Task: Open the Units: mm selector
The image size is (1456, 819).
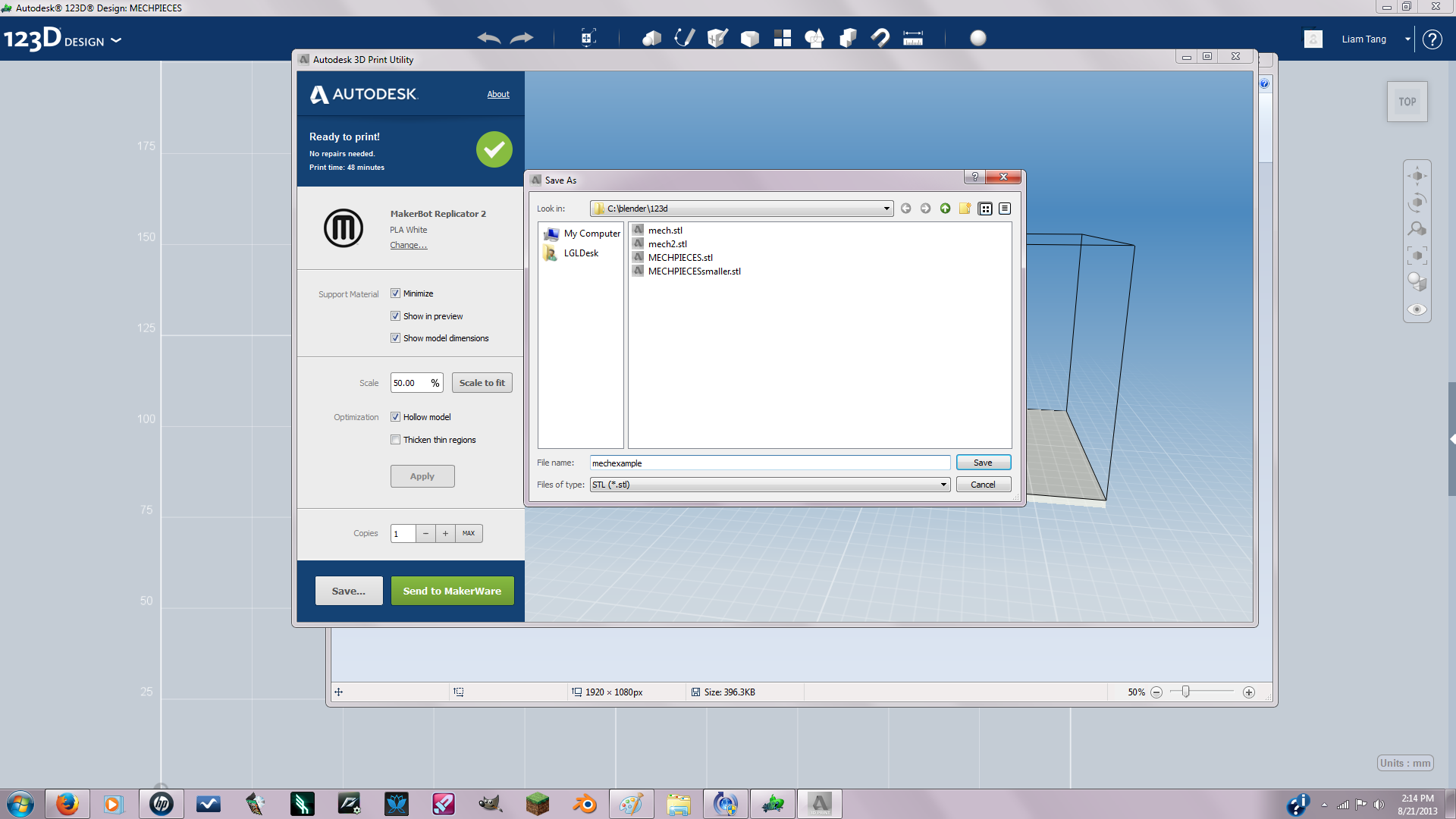Action: pos(1405,763)
